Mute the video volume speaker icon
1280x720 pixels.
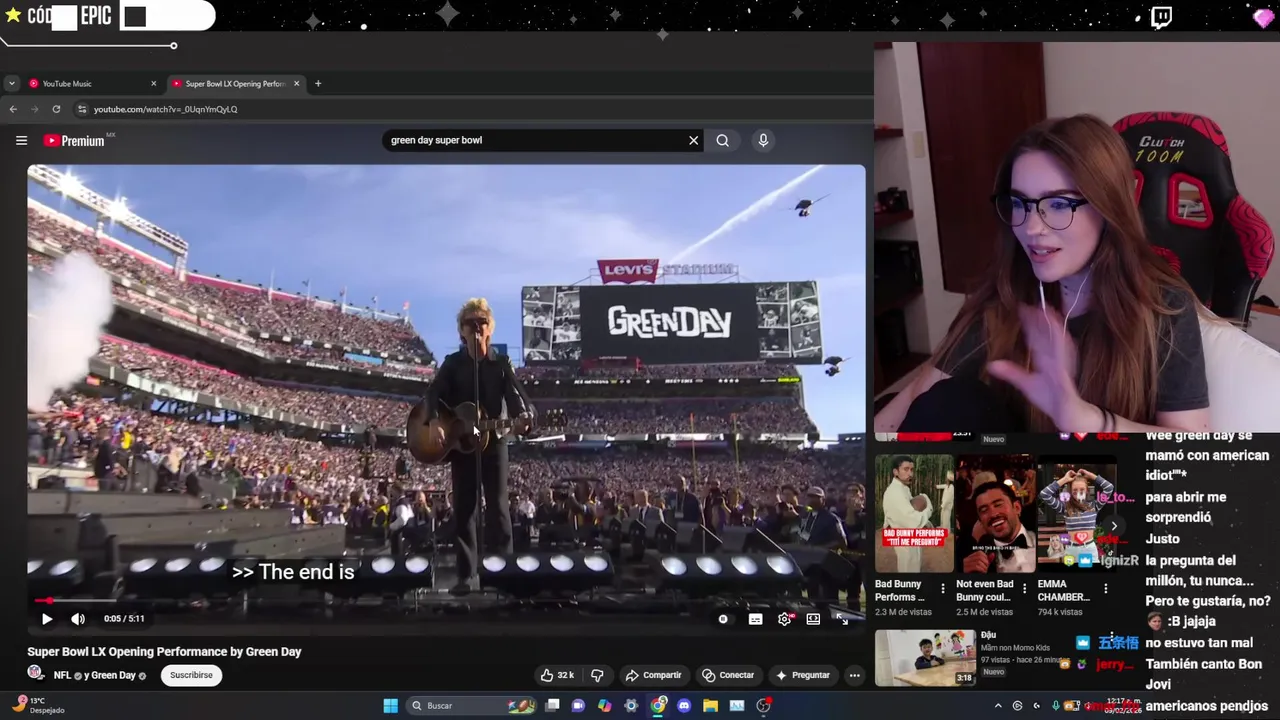78,619
